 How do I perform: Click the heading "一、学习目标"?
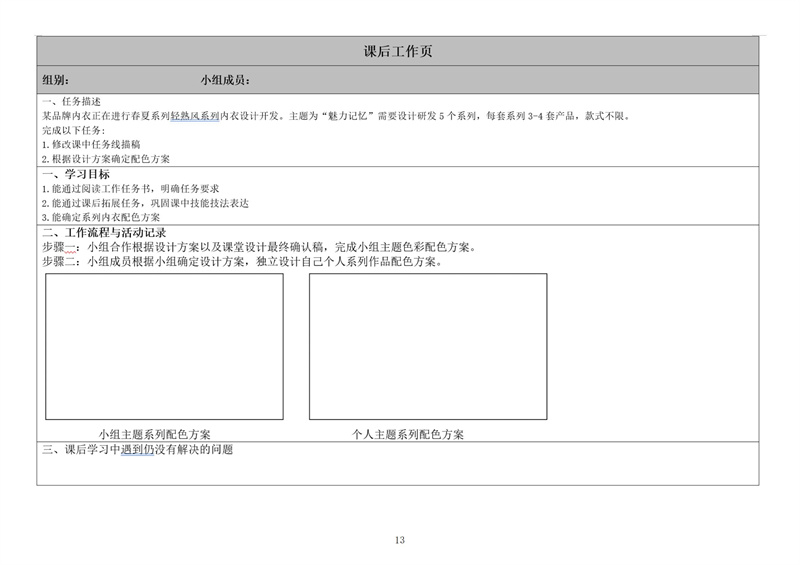pyautogui.click(x=76, y=174)
